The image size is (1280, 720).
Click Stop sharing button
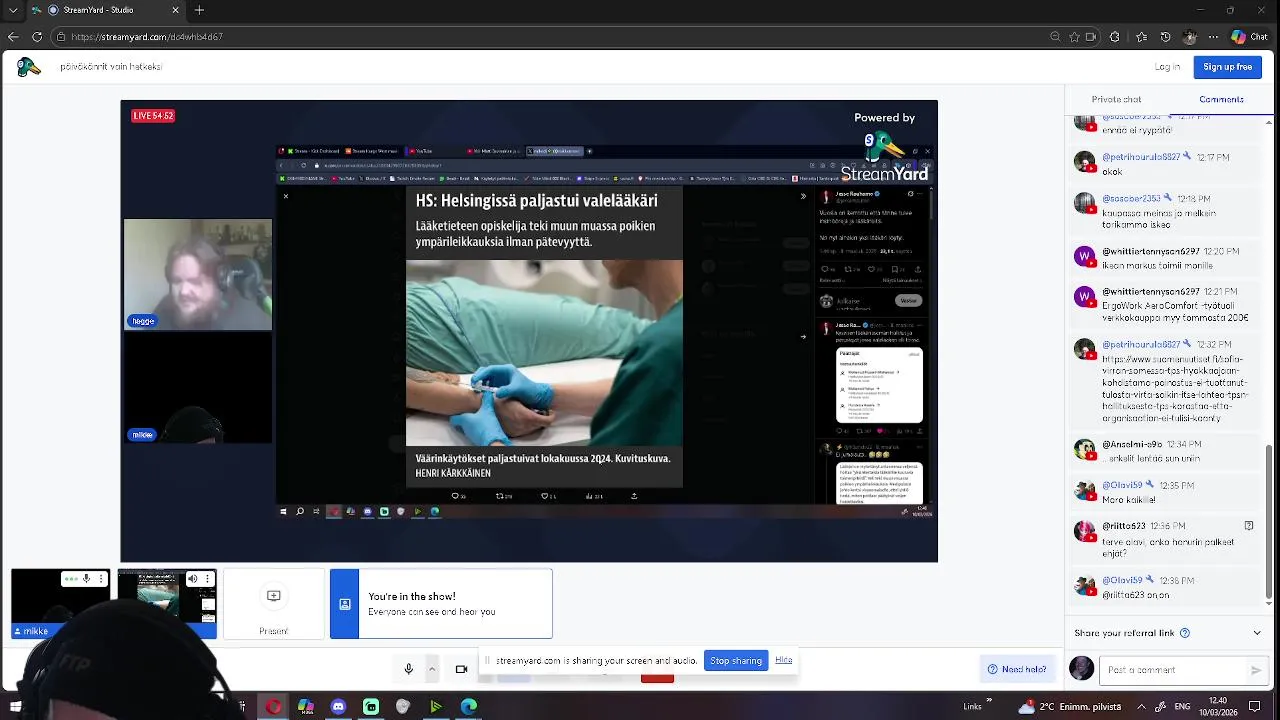[736, 660]
